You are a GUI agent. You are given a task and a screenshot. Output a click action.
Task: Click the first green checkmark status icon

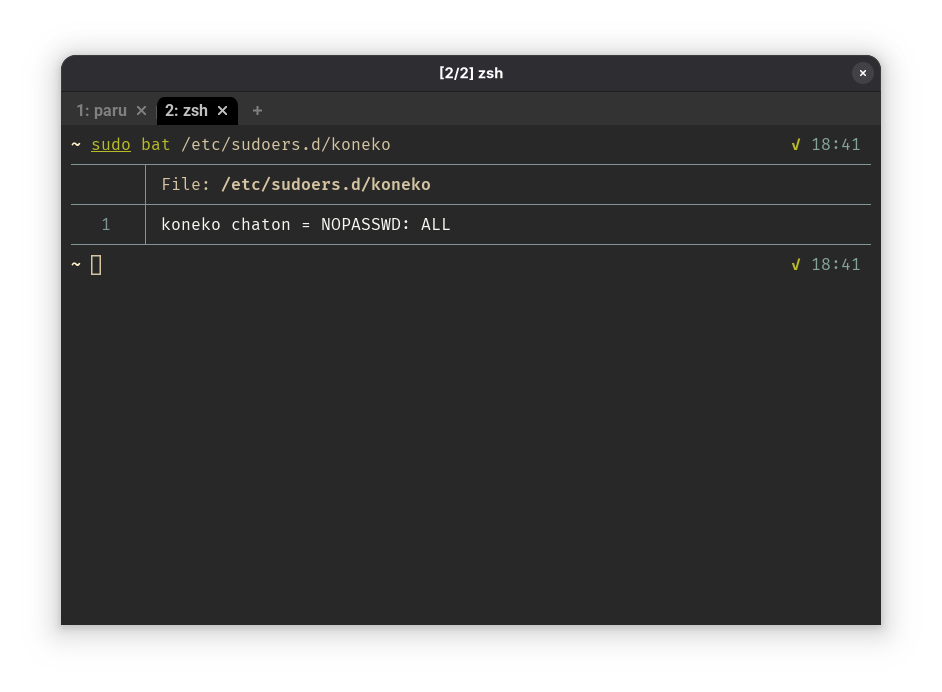796,145
